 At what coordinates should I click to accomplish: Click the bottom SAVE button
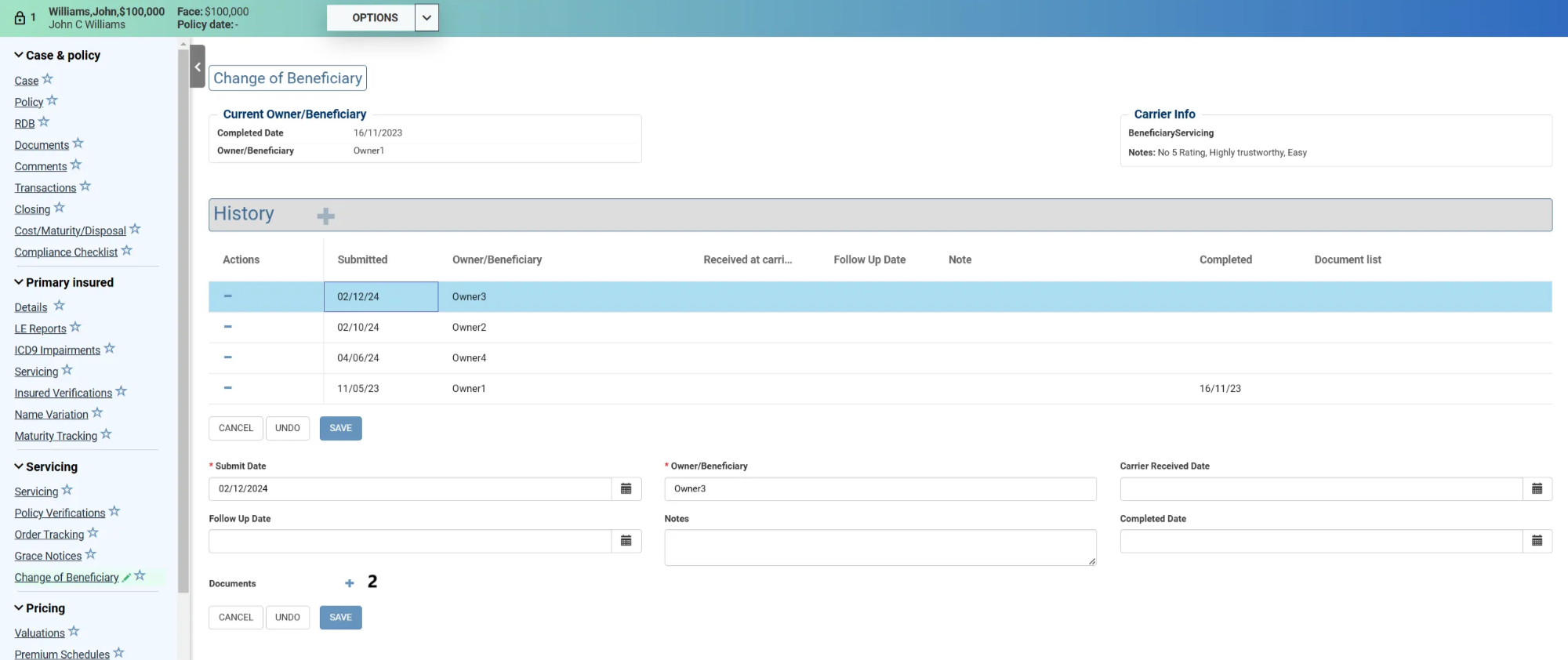pos(340,618)
